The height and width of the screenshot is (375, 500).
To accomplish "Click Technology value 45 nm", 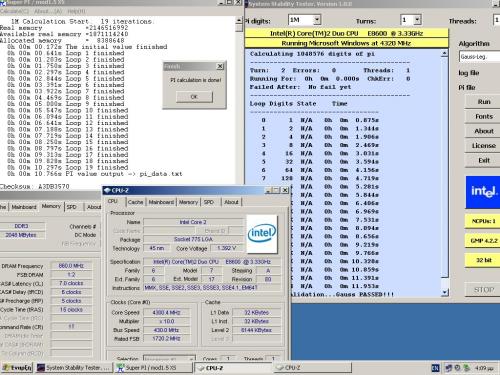I will [x=156, y=248].
